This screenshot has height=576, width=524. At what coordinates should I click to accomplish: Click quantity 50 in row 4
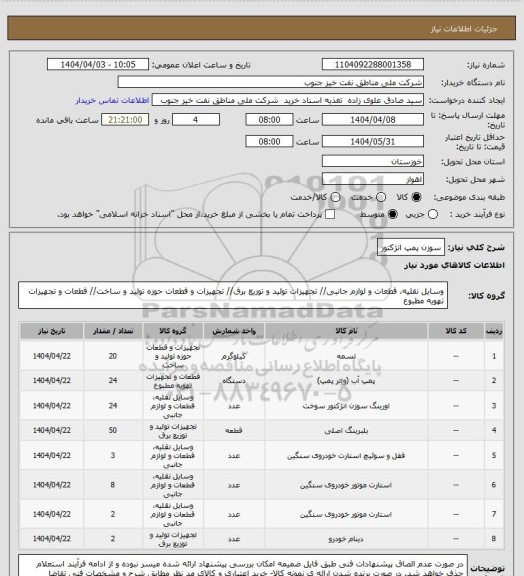tap(113, 430)
